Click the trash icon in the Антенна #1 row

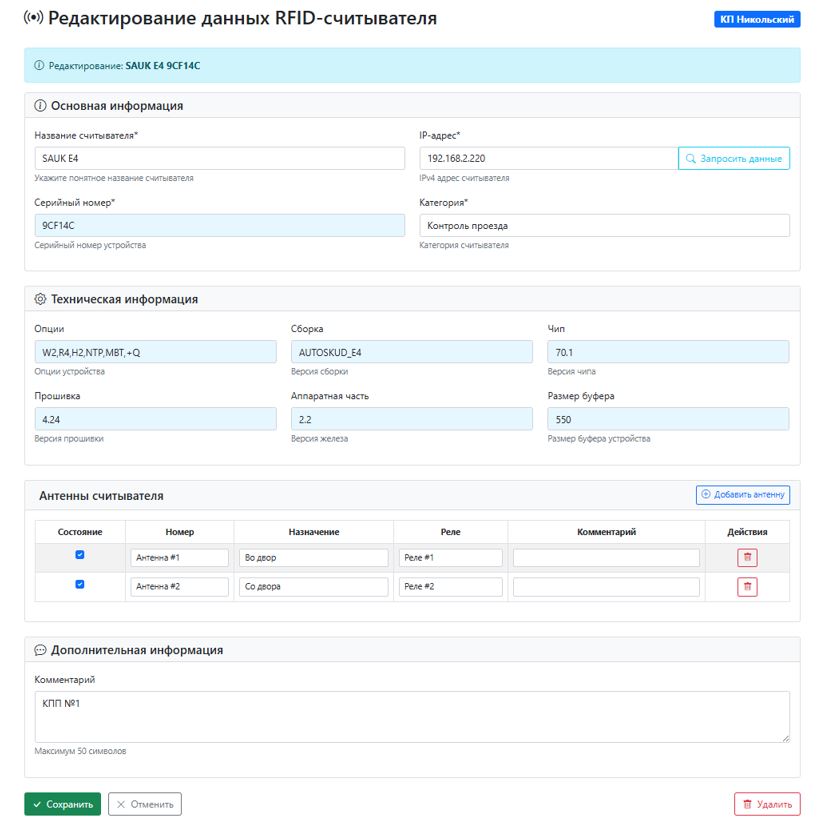click(x=748, y=557)
